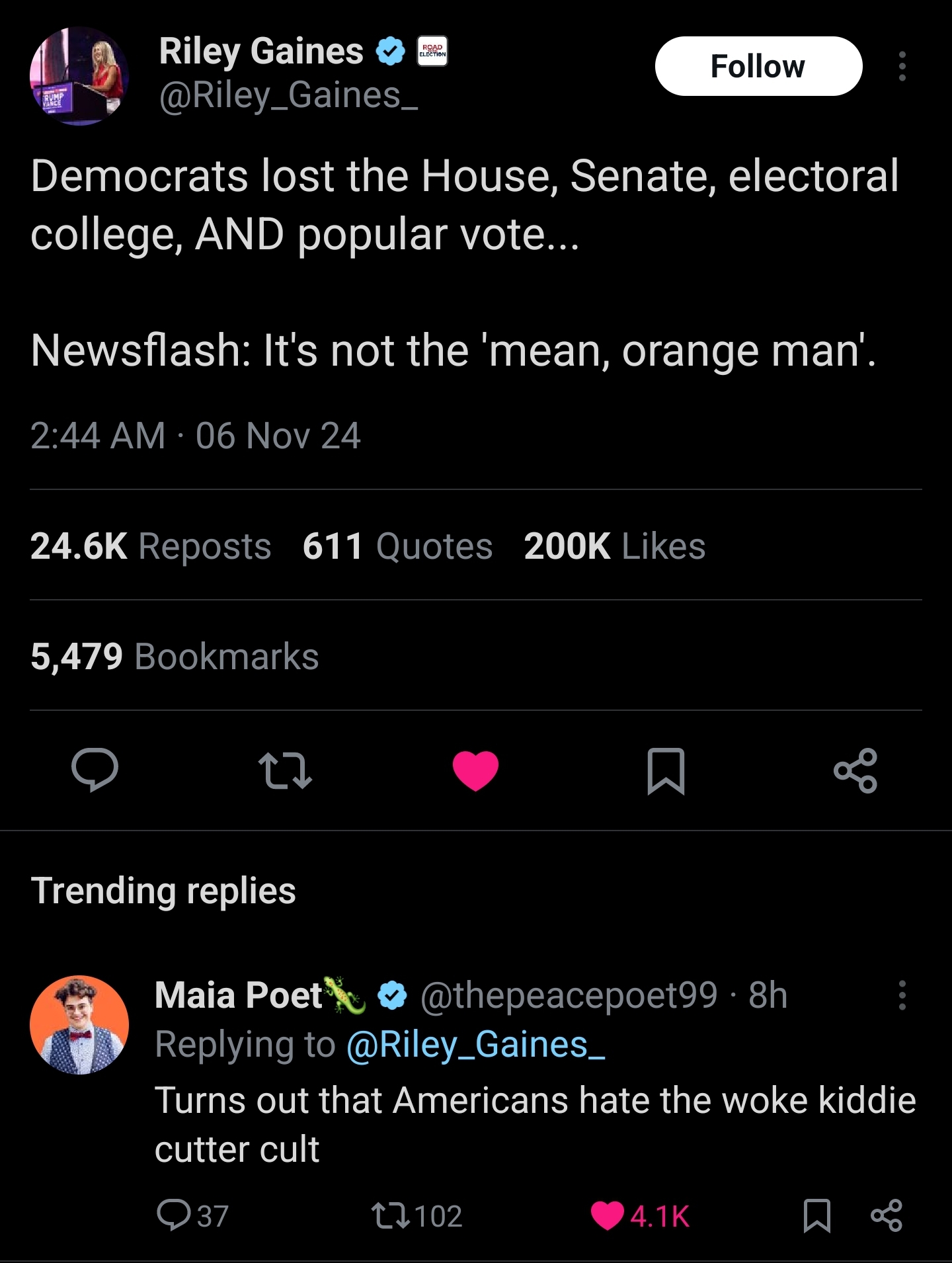View the 24.6K Reposts list
This screenshot has height=1263, width=952.
[151, 546]
